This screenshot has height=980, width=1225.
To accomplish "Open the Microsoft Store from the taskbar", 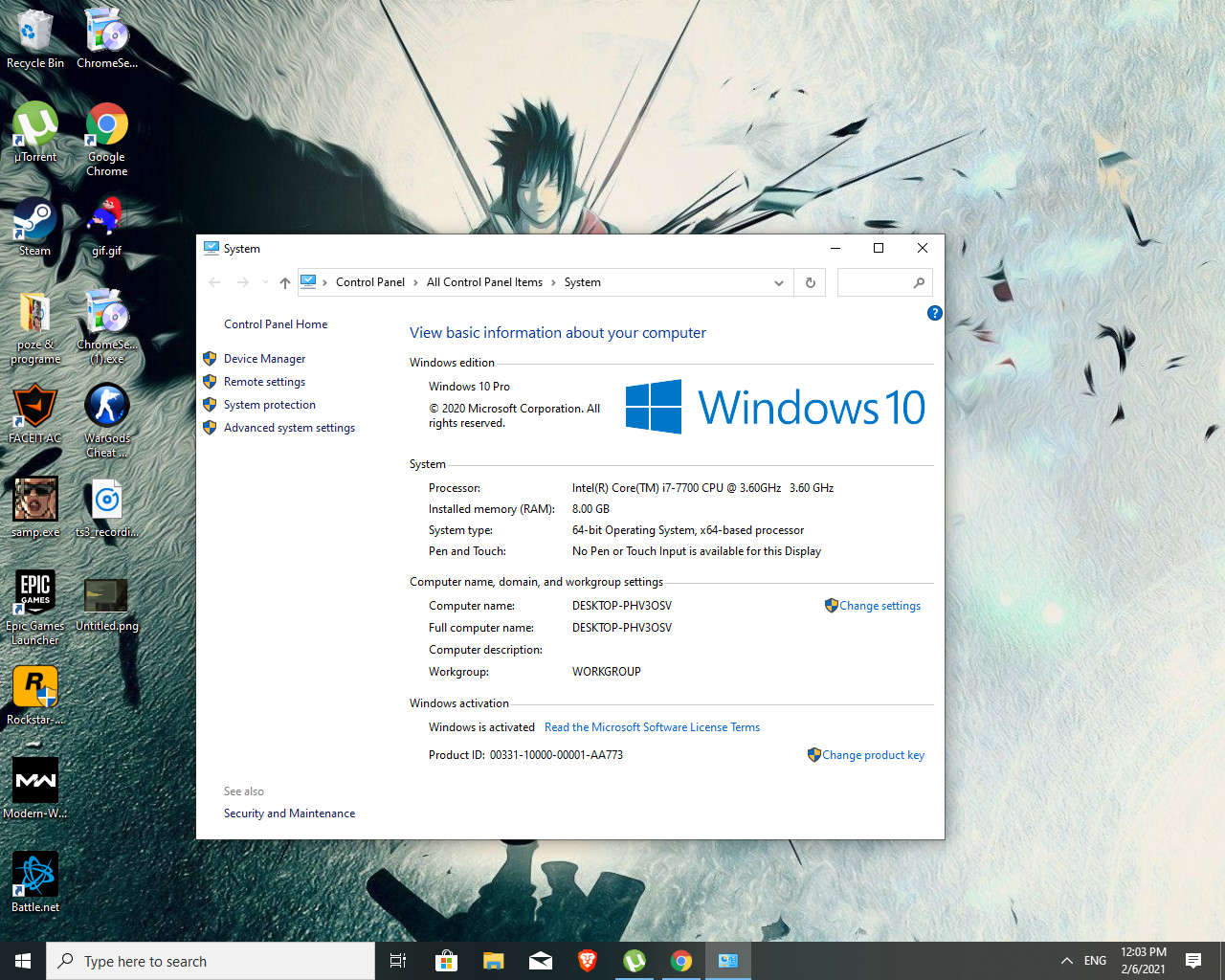I will tap(447, 961).
